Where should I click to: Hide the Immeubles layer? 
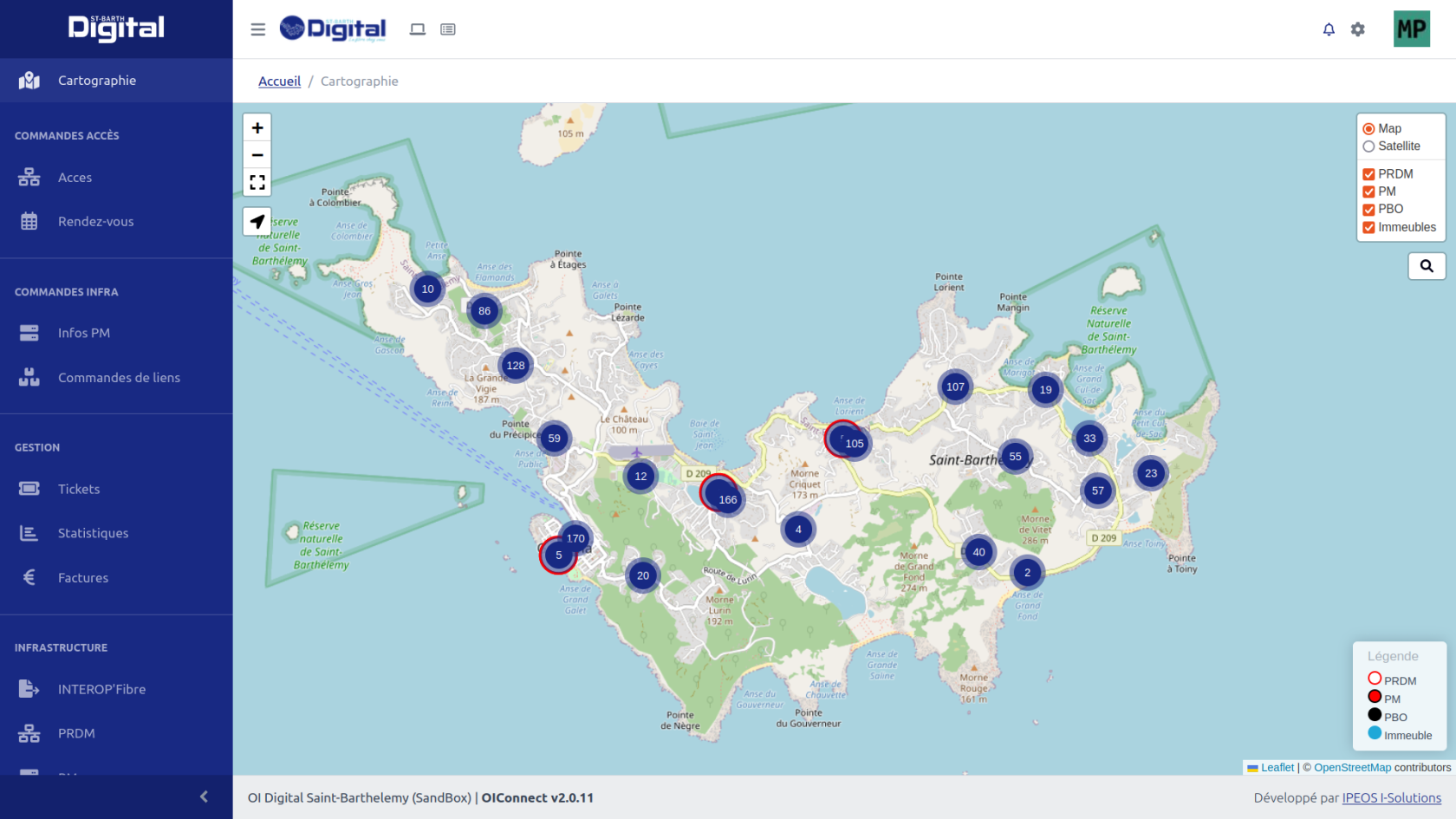1369,228
